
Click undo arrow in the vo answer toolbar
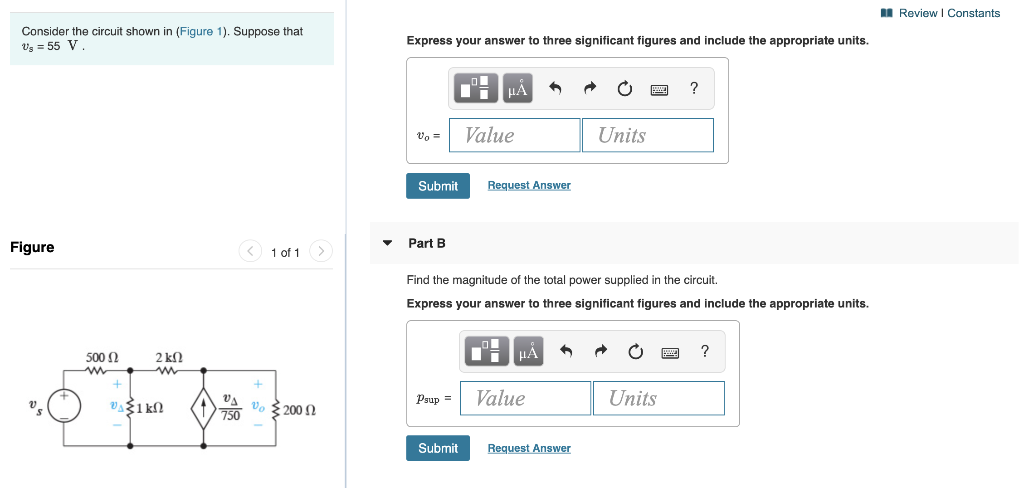point(555,88)
